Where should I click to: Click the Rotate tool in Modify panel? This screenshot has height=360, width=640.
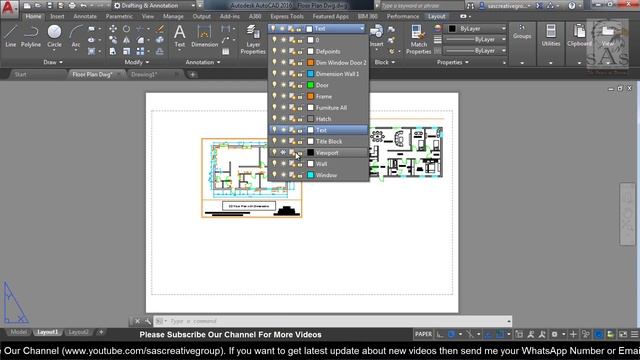click(127, 29)
